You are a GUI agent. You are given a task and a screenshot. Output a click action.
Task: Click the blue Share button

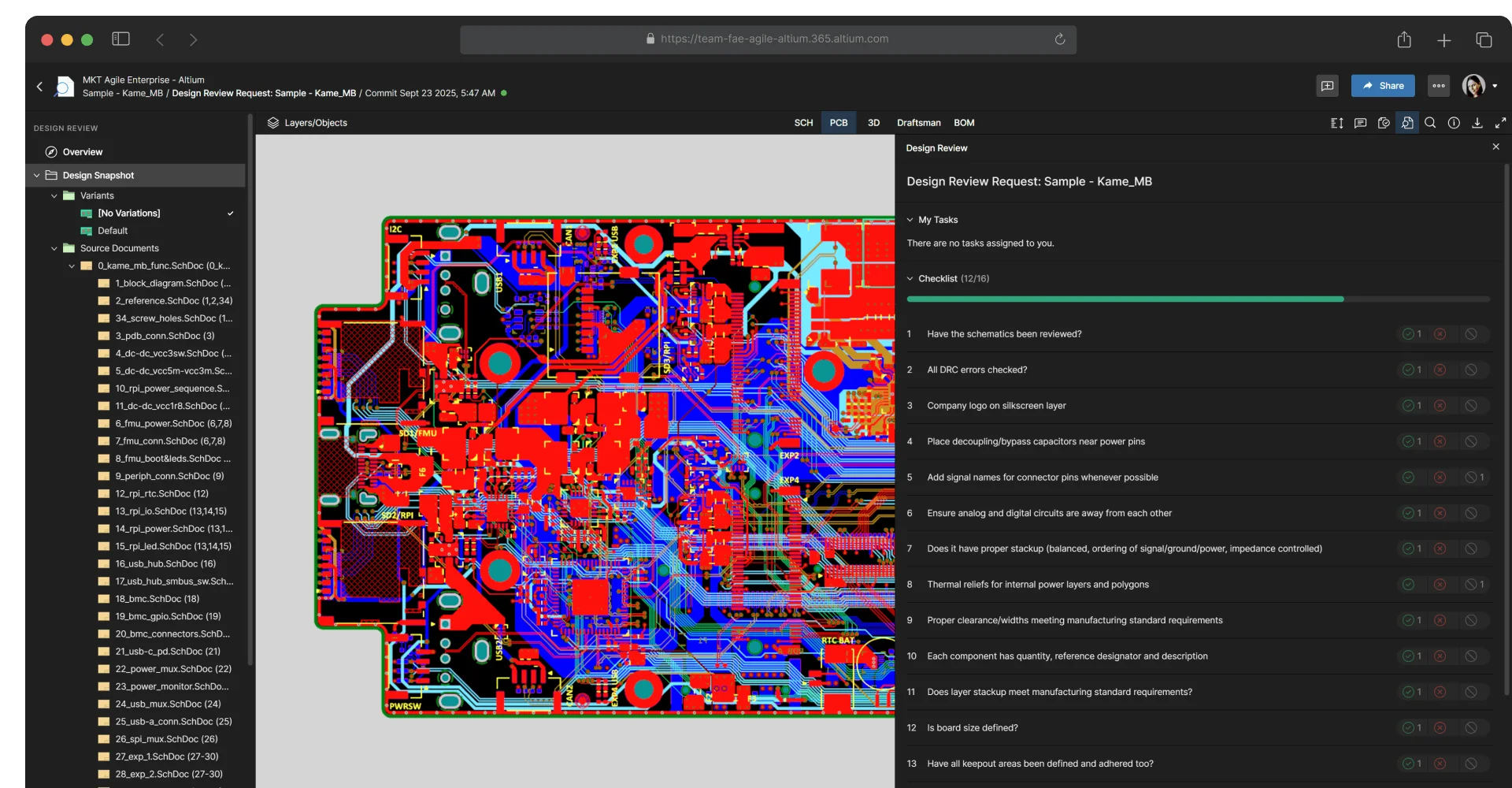(x=1383, y=86)
